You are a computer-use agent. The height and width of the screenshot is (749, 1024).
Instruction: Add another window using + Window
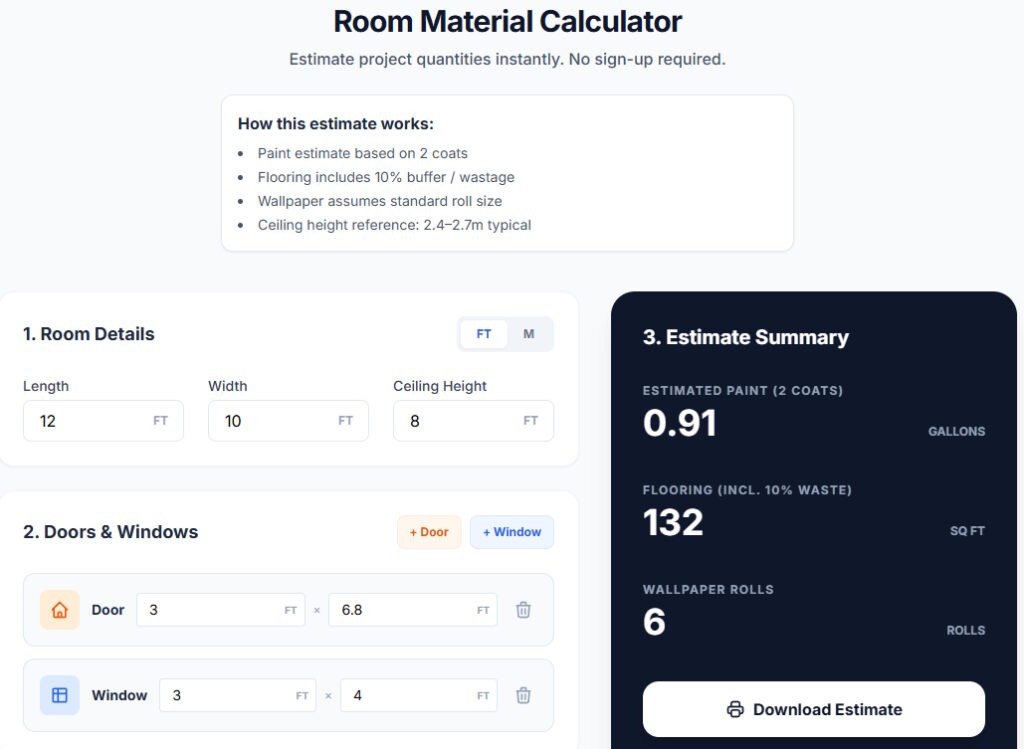click(512, 531)
